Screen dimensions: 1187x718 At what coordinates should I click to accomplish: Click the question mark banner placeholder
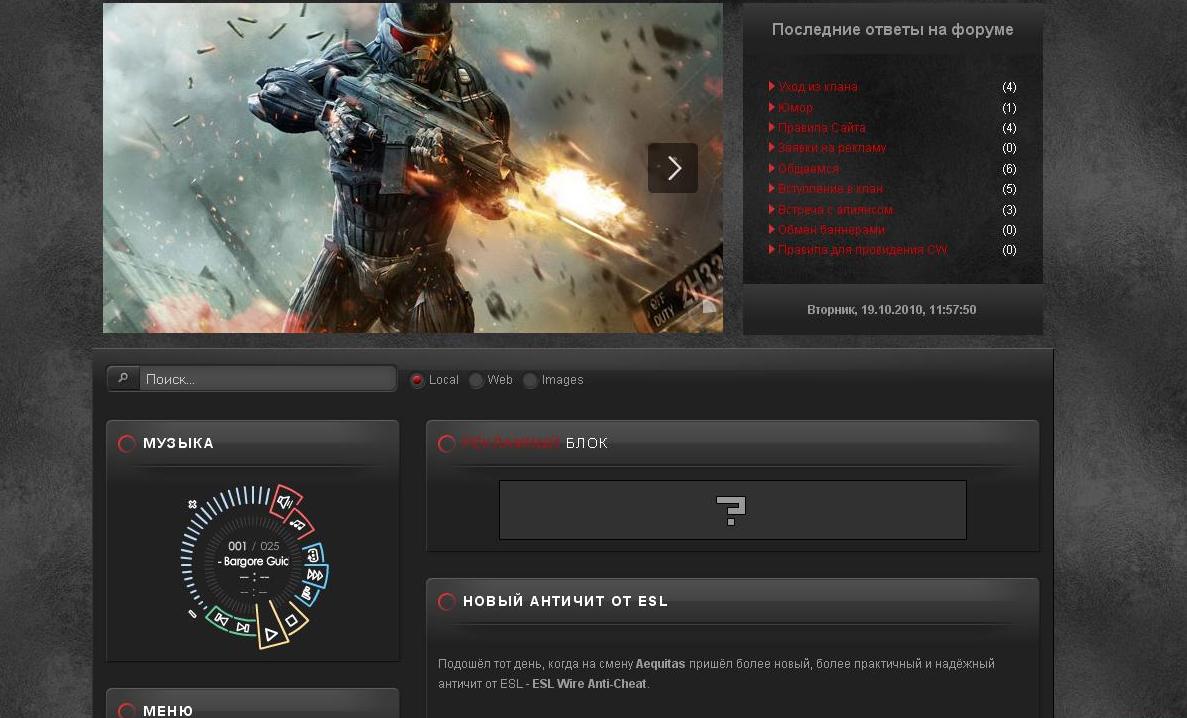coord(732,510)
